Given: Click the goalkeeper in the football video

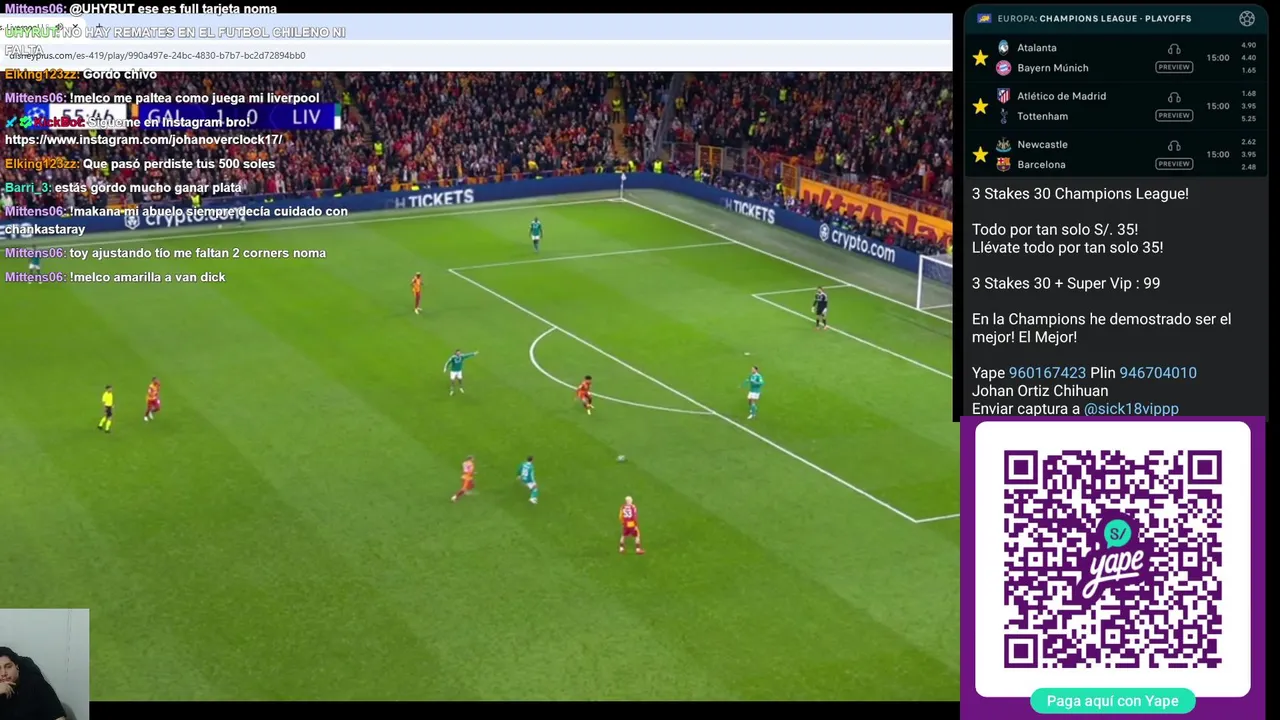Looking at the screenshot, I should click(x=820, y=307).
